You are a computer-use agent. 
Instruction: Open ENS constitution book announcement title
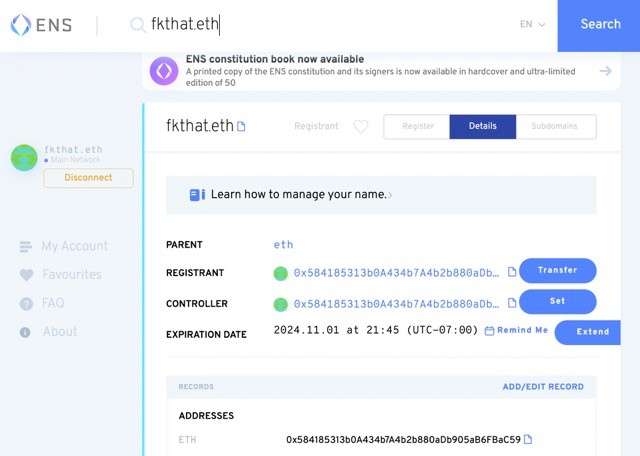click(x=275, y=59)
